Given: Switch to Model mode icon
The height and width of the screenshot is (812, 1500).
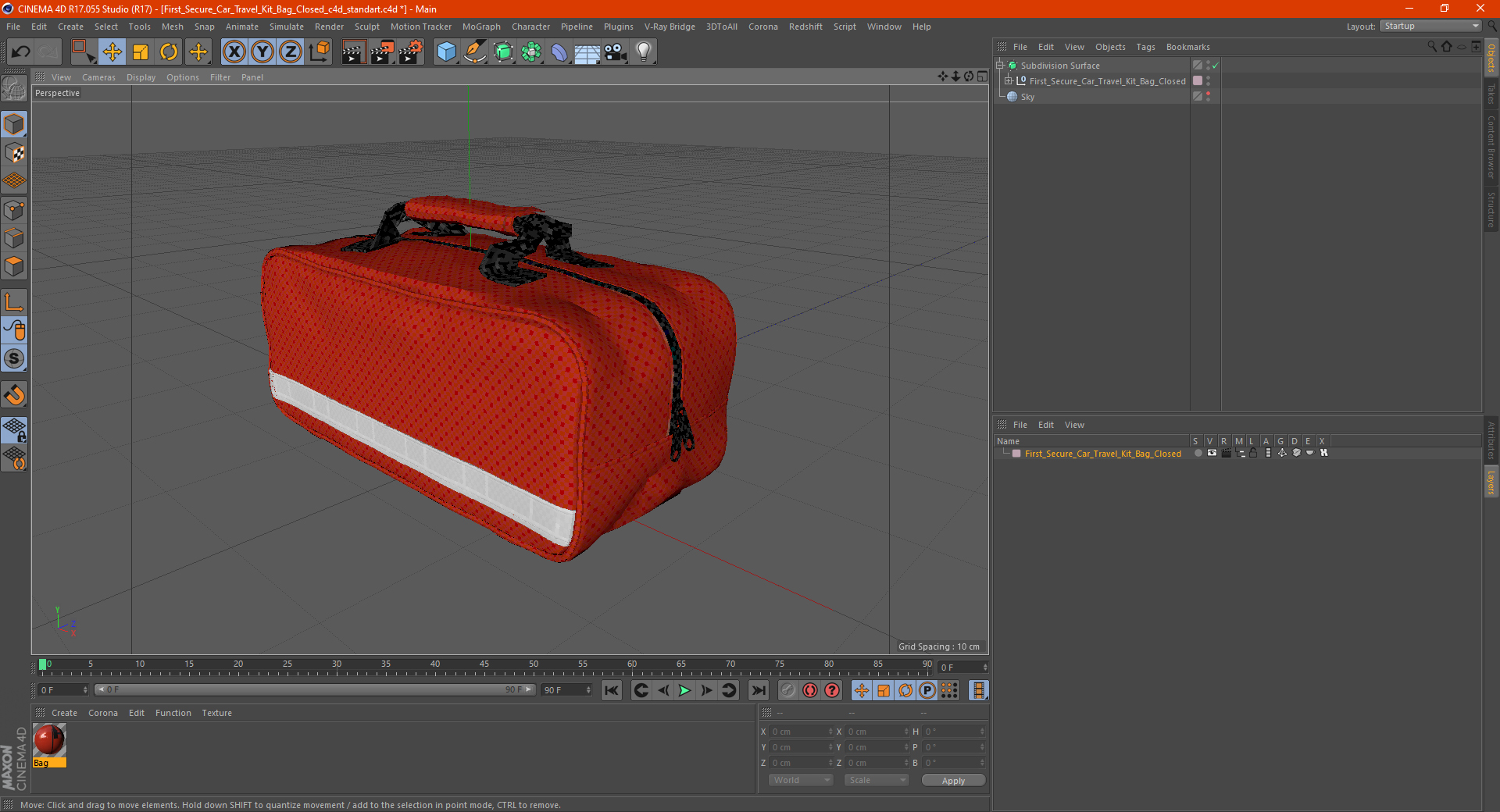Looking at the screenshot, I should tap(15, 124).
